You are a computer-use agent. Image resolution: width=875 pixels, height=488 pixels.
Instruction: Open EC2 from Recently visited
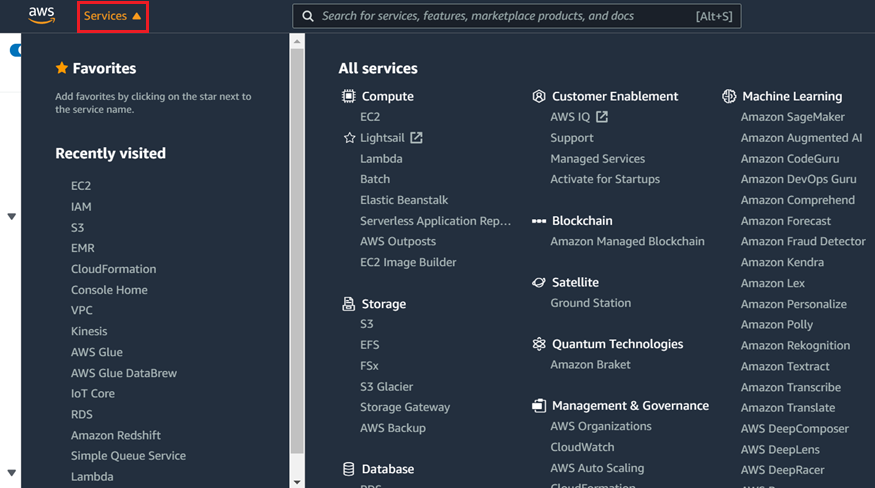tap(81, 186)
